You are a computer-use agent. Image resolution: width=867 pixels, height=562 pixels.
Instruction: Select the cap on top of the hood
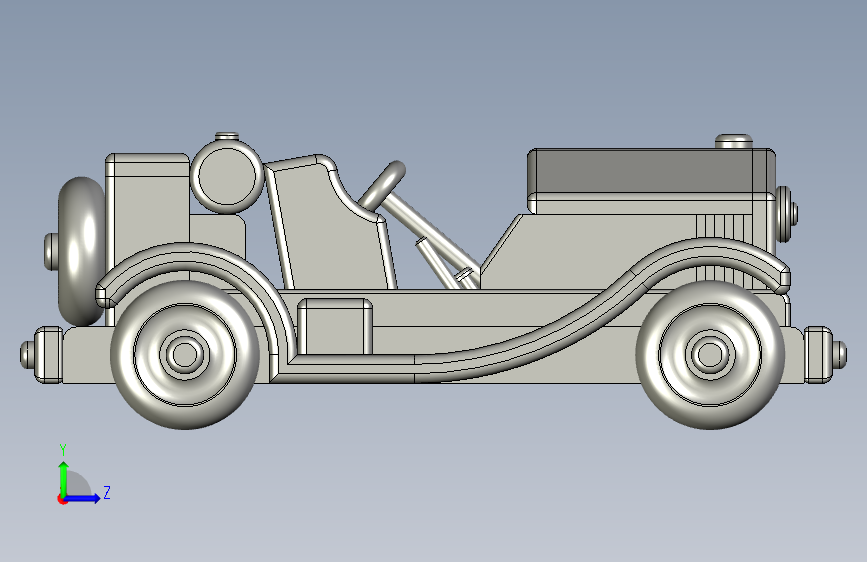(734, 141)
